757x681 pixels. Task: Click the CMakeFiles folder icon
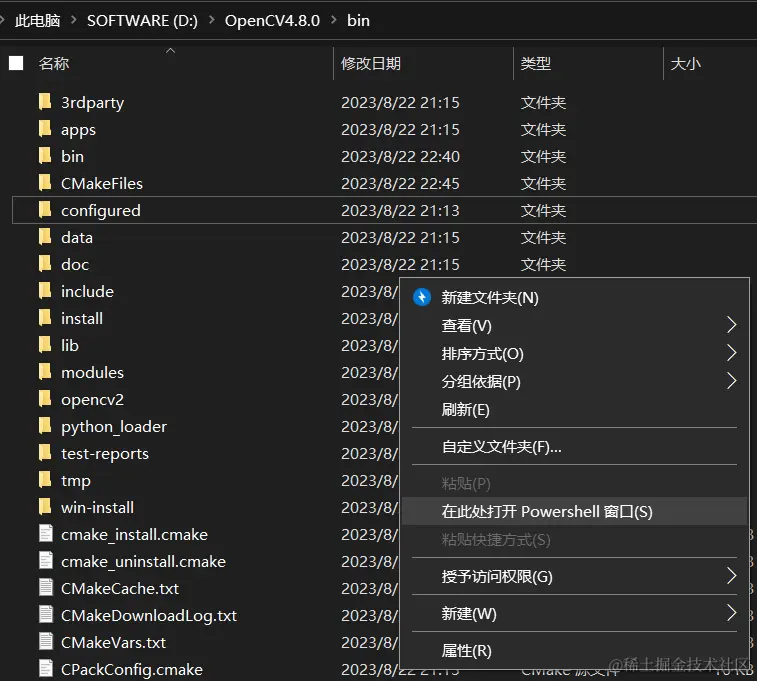[x=45, y=183]
